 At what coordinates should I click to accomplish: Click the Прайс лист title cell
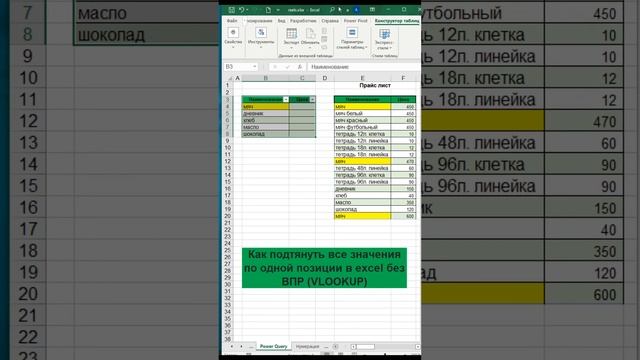[375, 85]
